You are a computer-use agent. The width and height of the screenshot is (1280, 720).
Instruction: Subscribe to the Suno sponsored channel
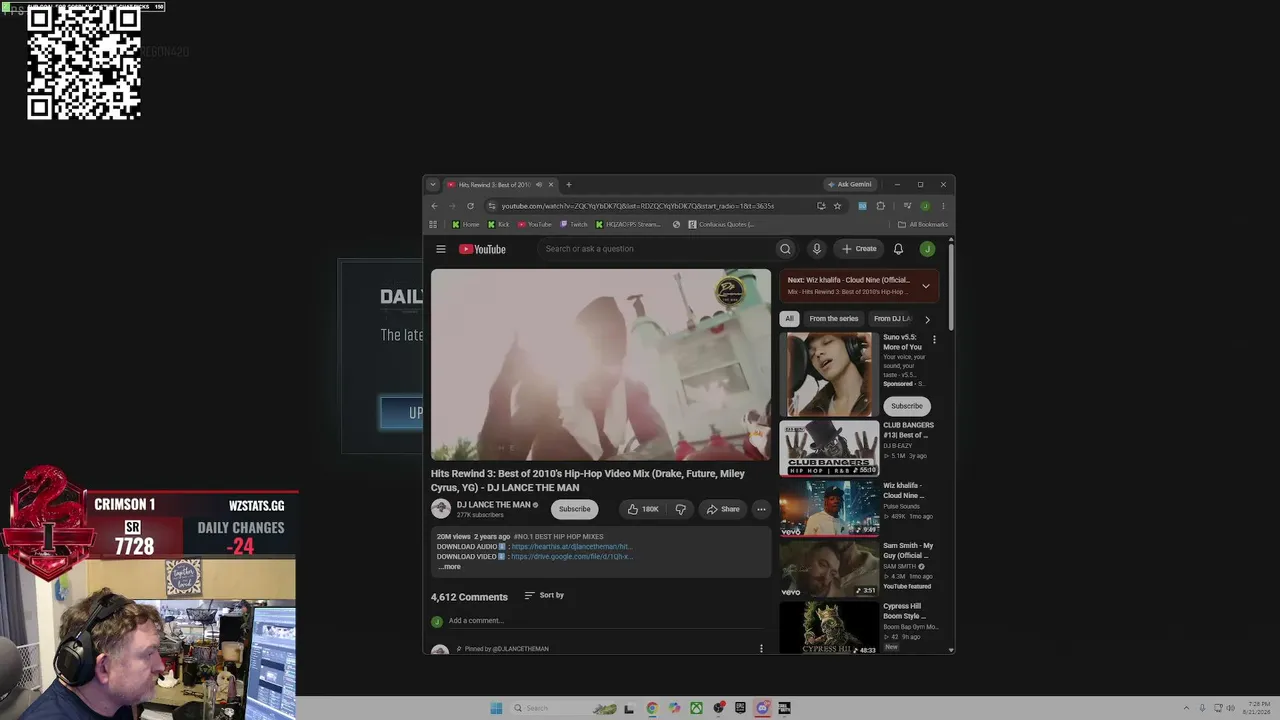coord(907,406)
